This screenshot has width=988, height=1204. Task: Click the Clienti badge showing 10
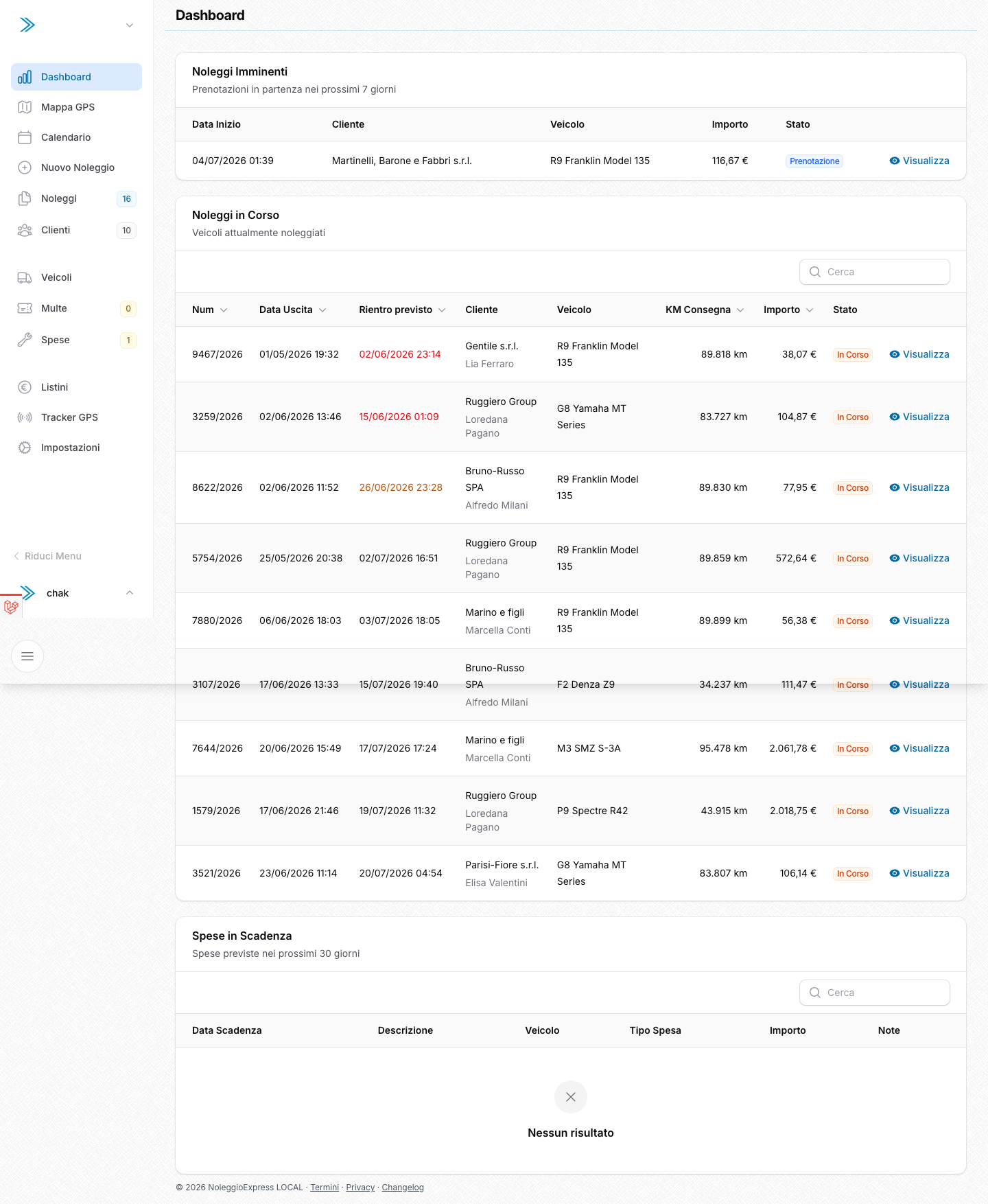pyautogui.click(x=127, y=231)
